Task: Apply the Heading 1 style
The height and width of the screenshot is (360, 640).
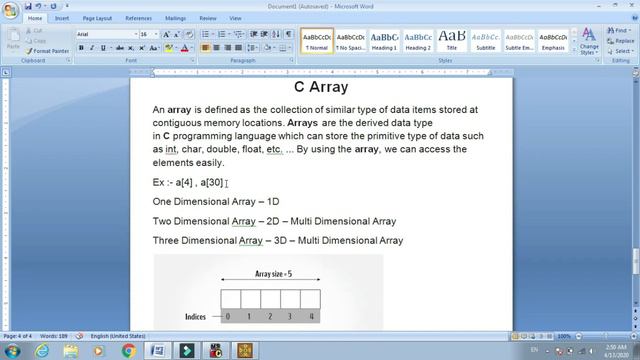Action: tap(384, 41)
